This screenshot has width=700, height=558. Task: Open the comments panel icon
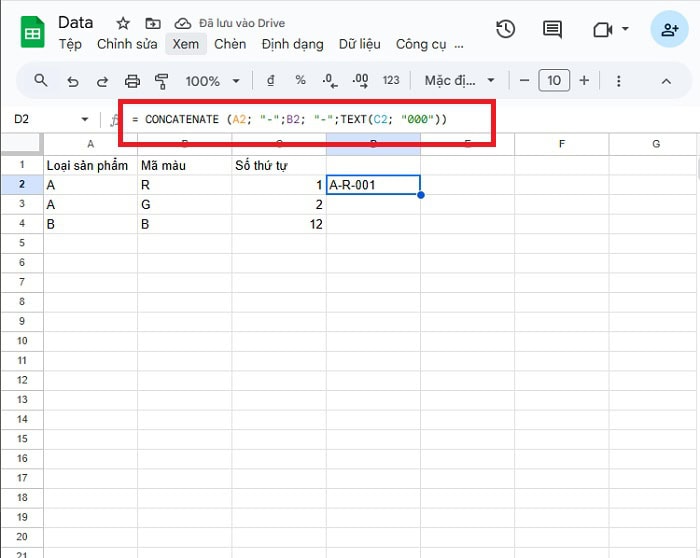pyautogui.click(x=552, y=29)
